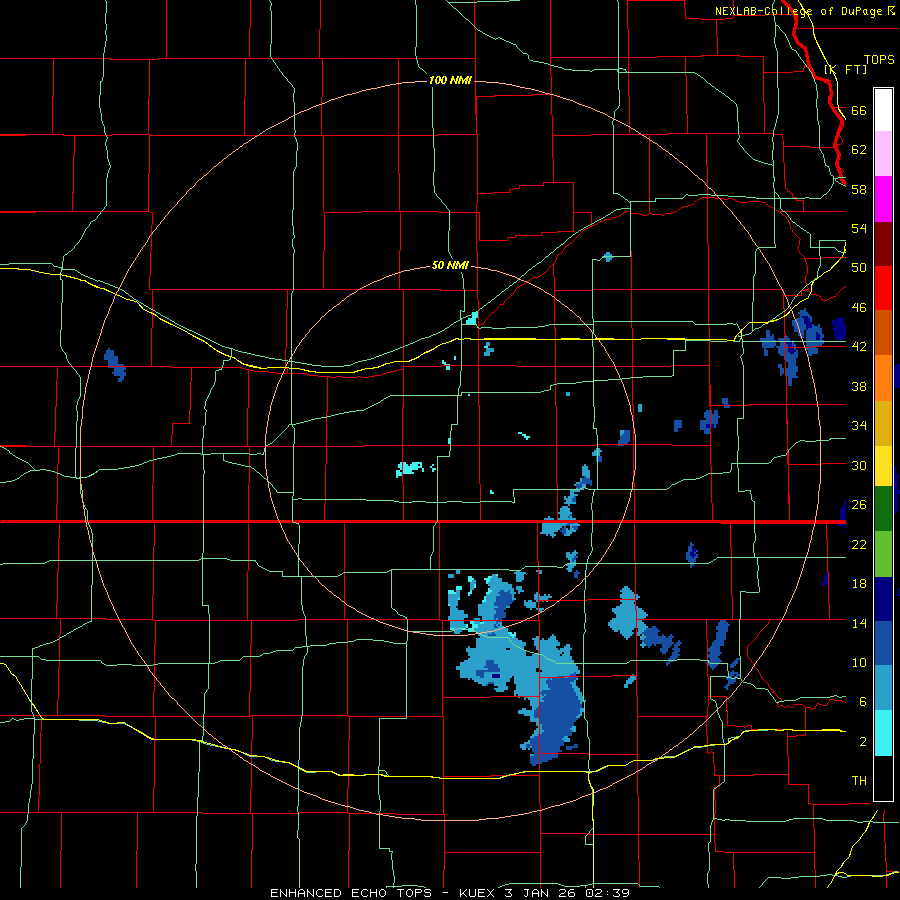The width and height of the screenshot is (900, 900).
Task: Pick the dark green legend swatch
Action: (x=883, y=509)
